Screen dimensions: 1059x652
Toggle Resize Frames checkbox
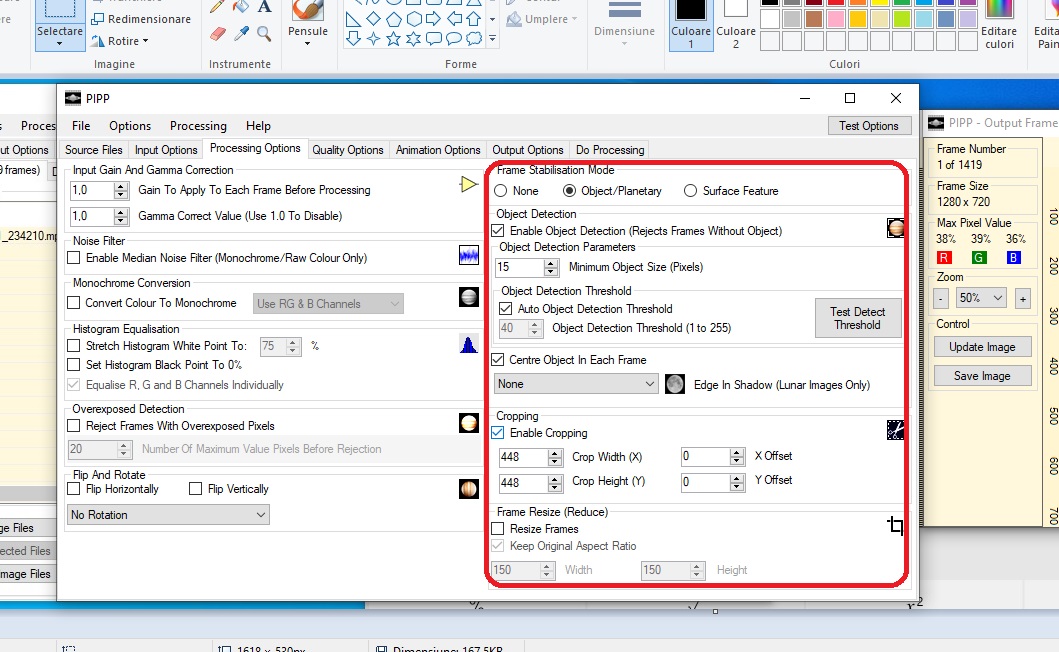coord(498,529)
